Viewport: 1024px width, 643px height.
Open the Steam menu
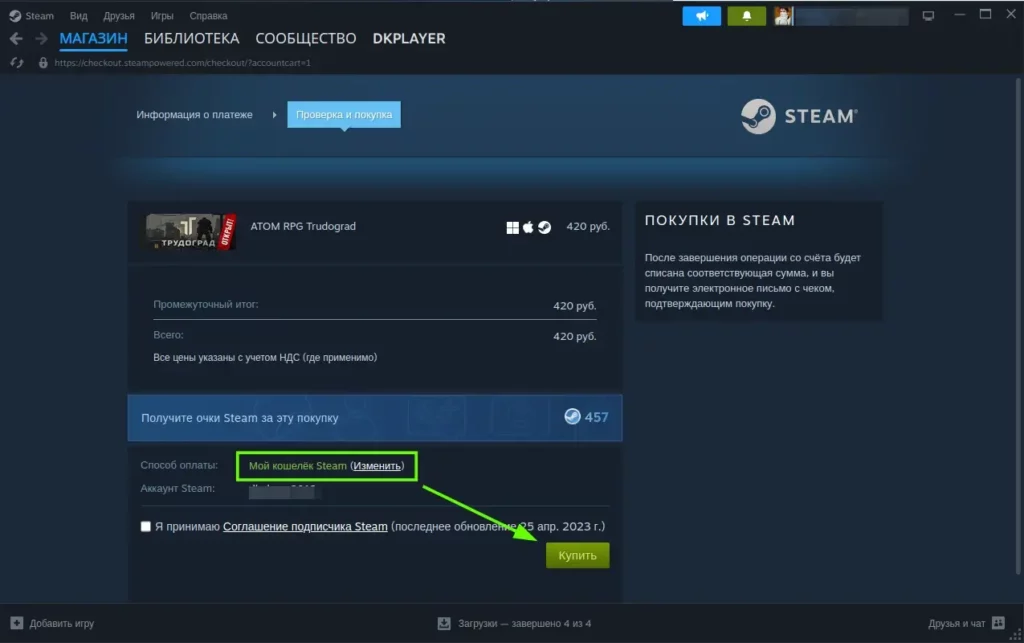click(x=39, y=16)
